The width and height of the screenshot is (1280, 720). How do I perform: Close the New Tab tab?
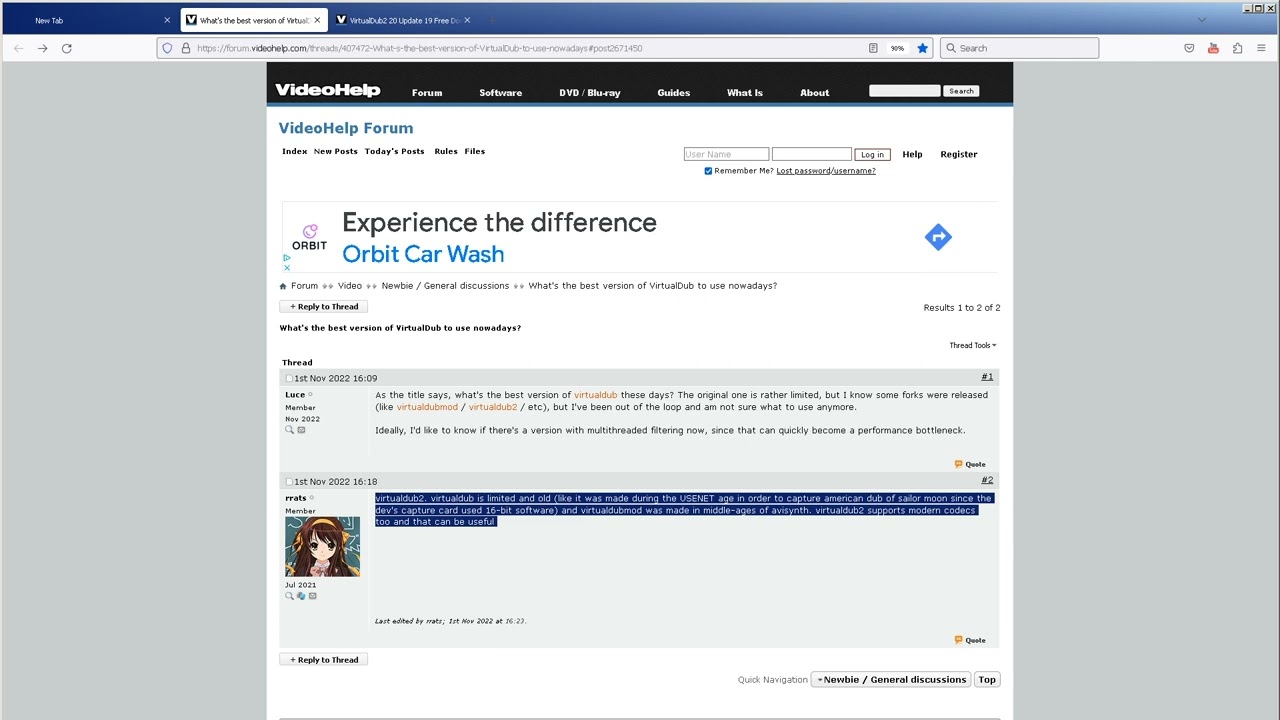point(167,20)
